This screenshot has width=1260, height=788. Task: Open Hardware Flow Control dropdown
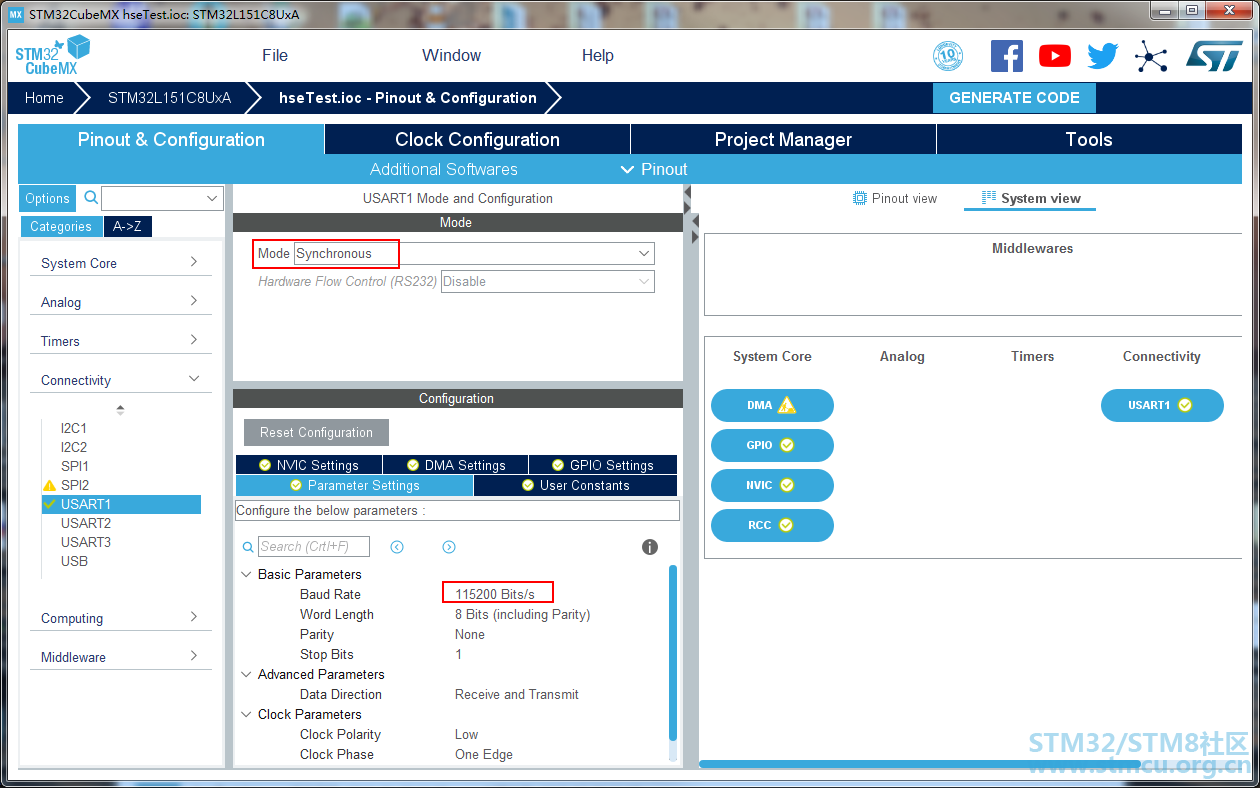548,281
